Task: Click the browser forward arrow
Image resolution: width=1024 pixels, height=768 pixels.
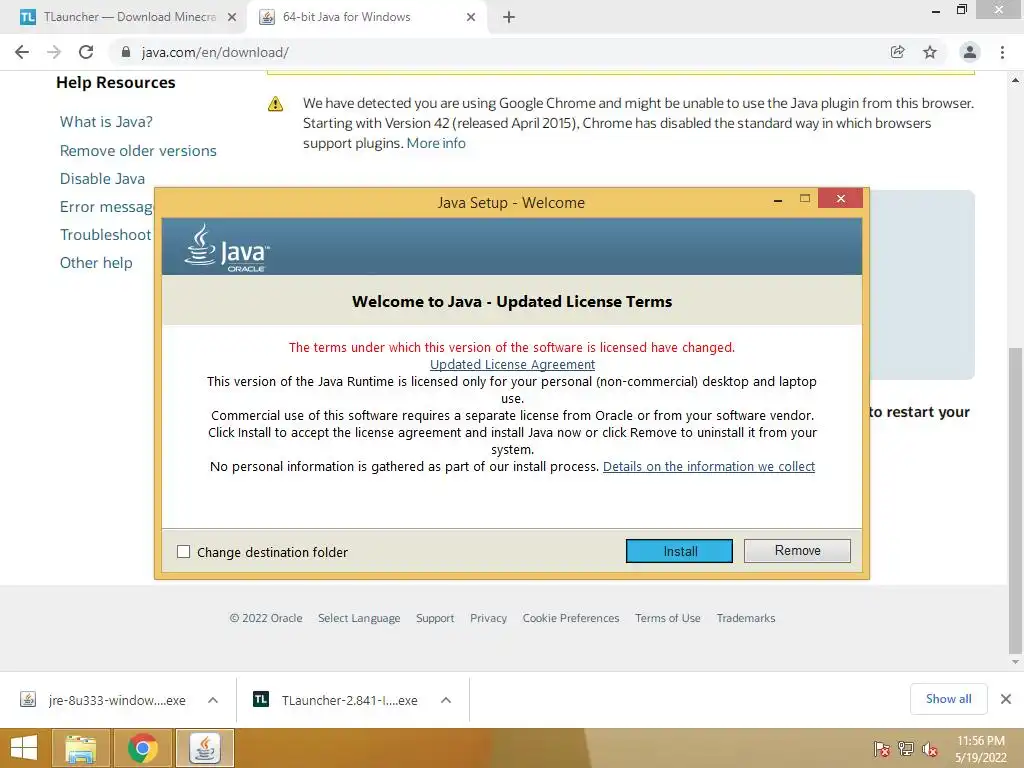Action: [x=54, y=52]
